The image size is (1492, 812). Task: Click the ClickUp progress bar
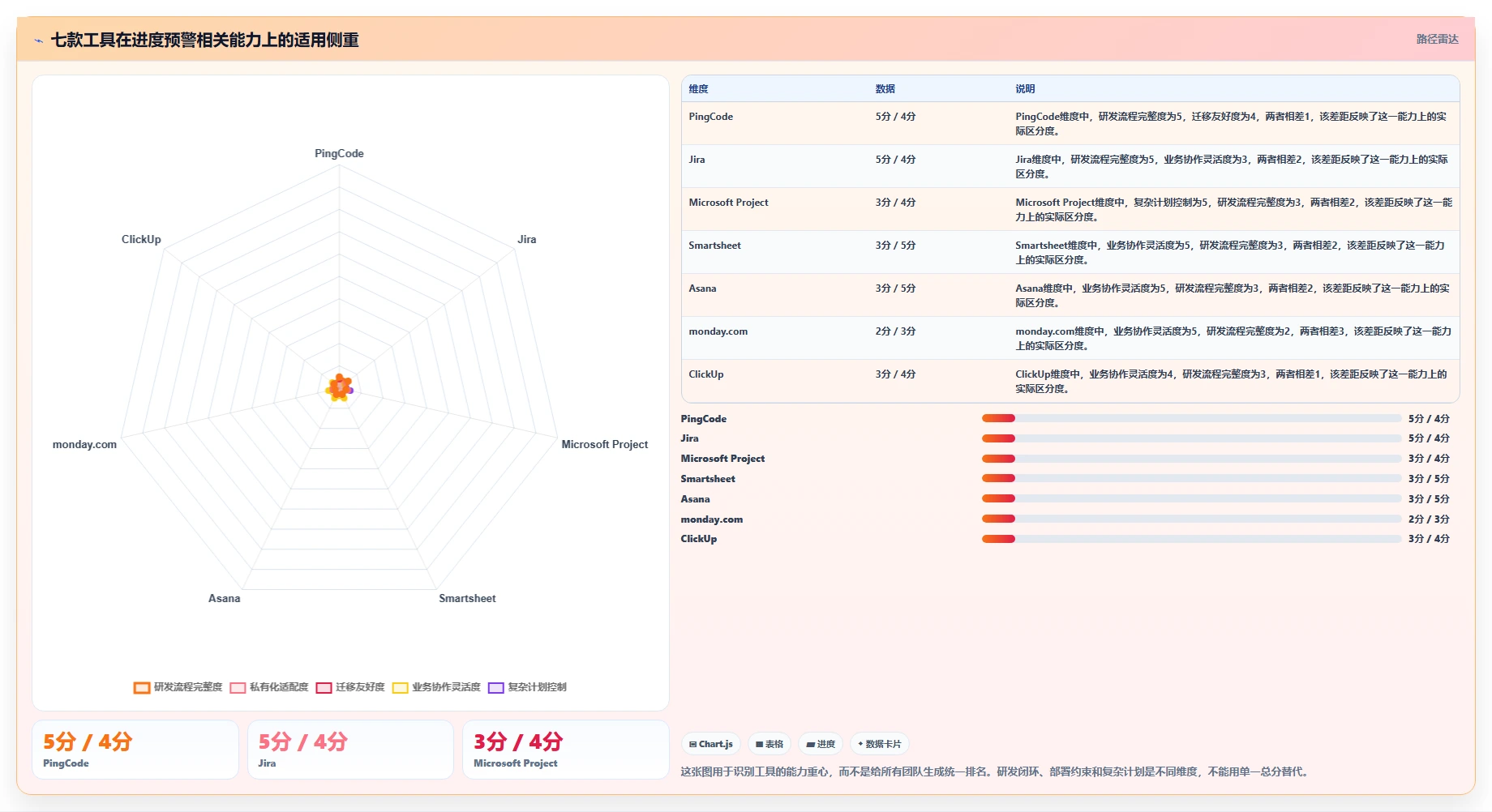1191,539
